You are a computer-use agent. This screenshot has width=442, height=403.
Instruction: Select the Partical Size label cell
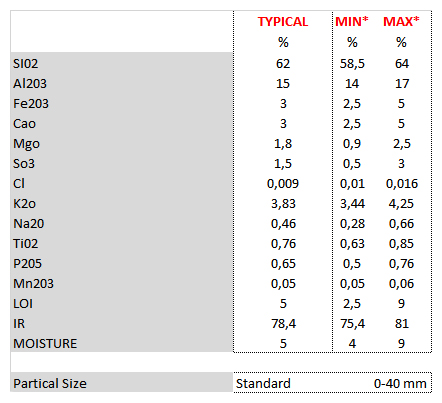pyautogui.click(x=122, y=383)
